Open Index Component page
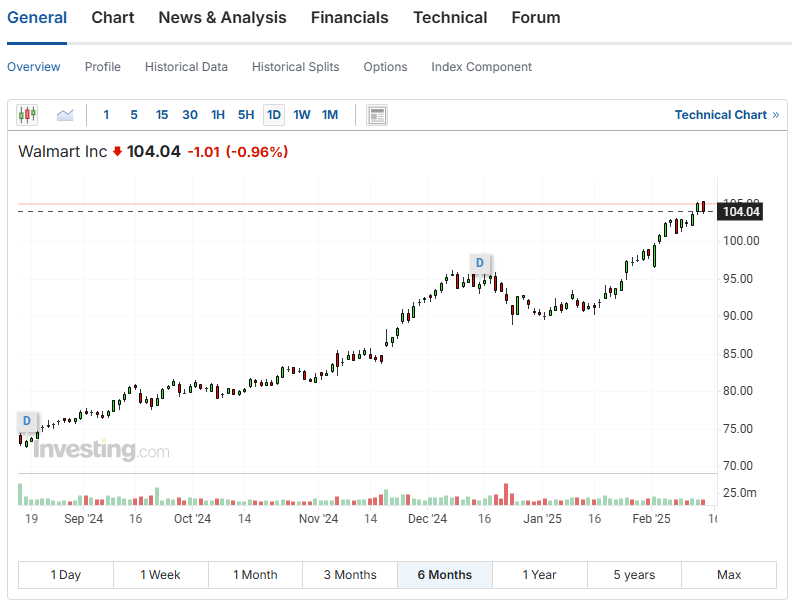Screen dimensions: 792x602 [x=481, y=67]
